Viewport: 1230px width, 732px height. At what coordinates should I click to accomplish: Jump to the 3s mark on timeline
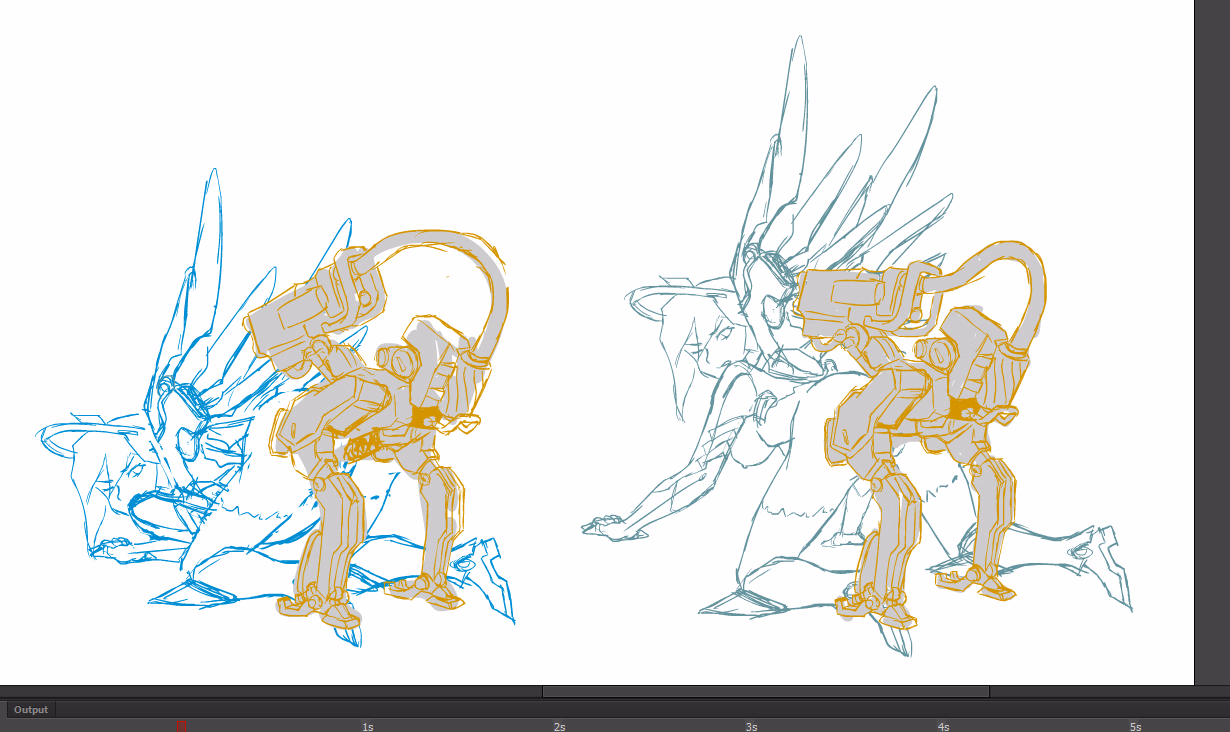point(751,726)
